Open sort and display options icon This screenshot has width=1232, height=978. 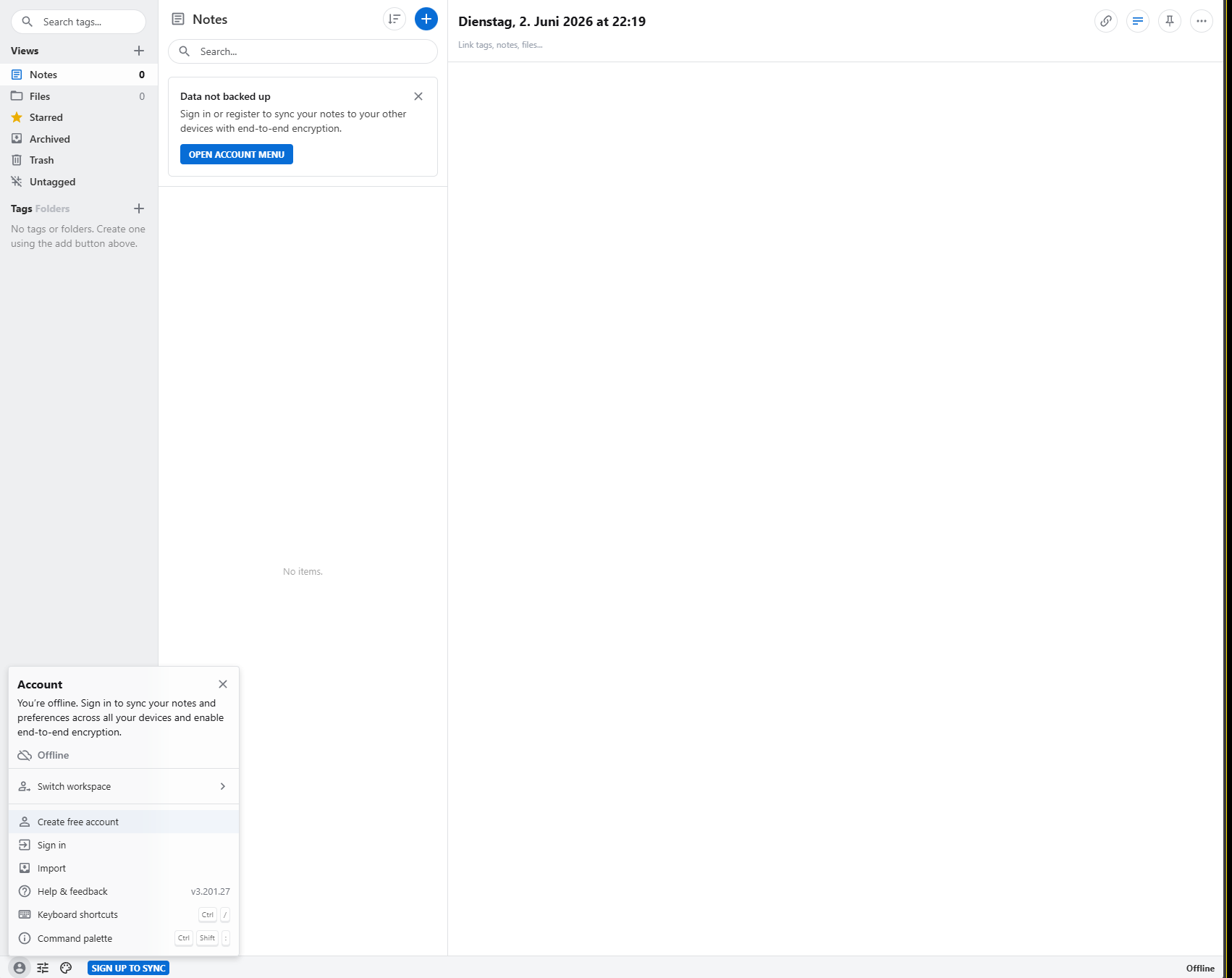[395, 19]
